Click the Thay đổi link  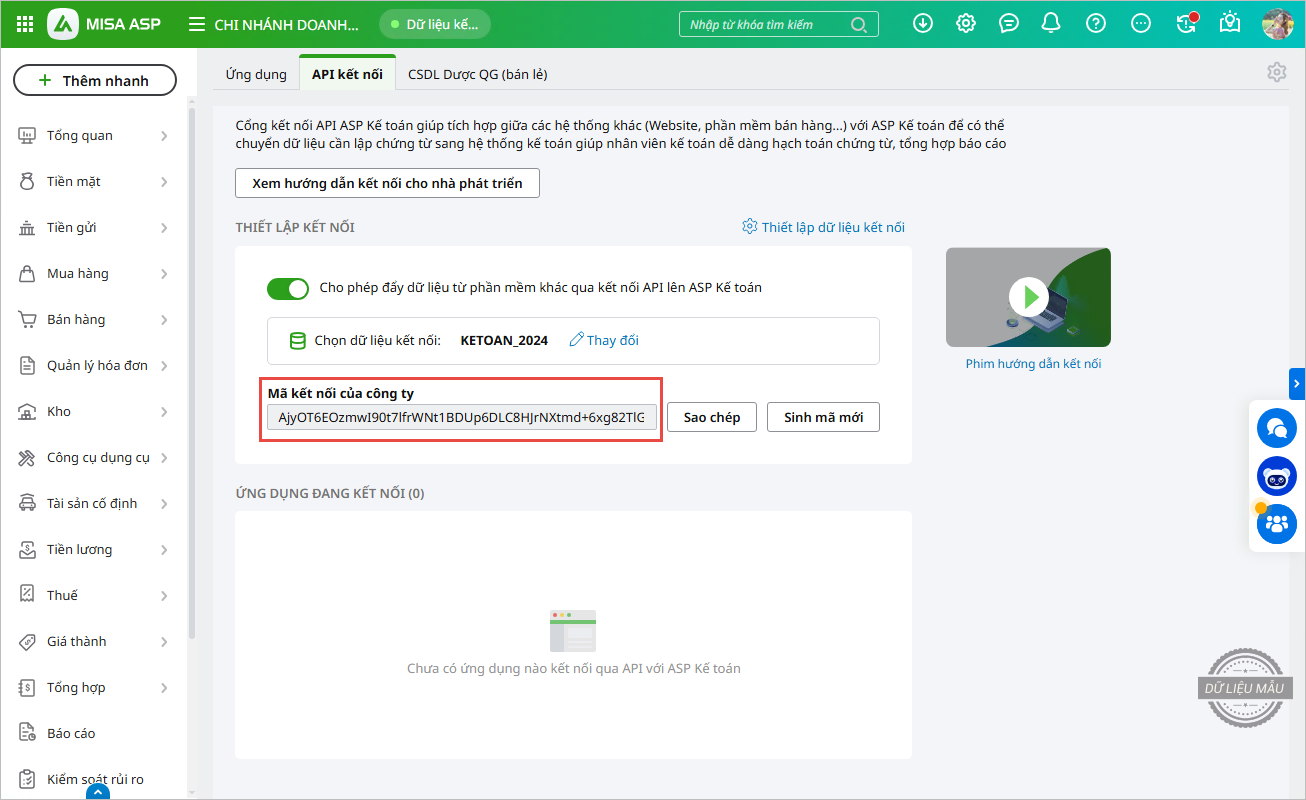[x=604, y=340]
